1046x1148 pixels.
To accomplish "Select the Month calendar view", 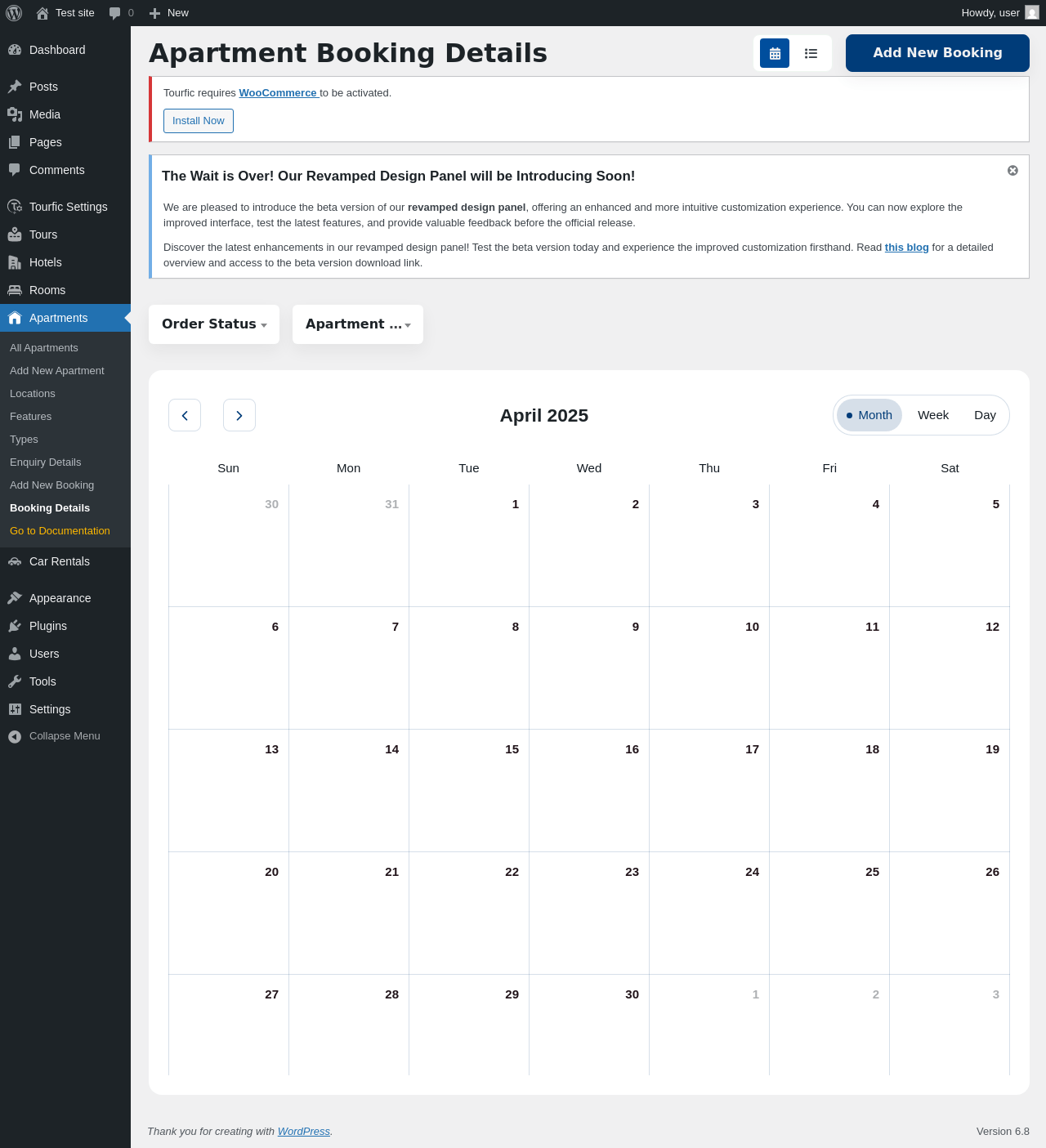I will pos(869,415).
